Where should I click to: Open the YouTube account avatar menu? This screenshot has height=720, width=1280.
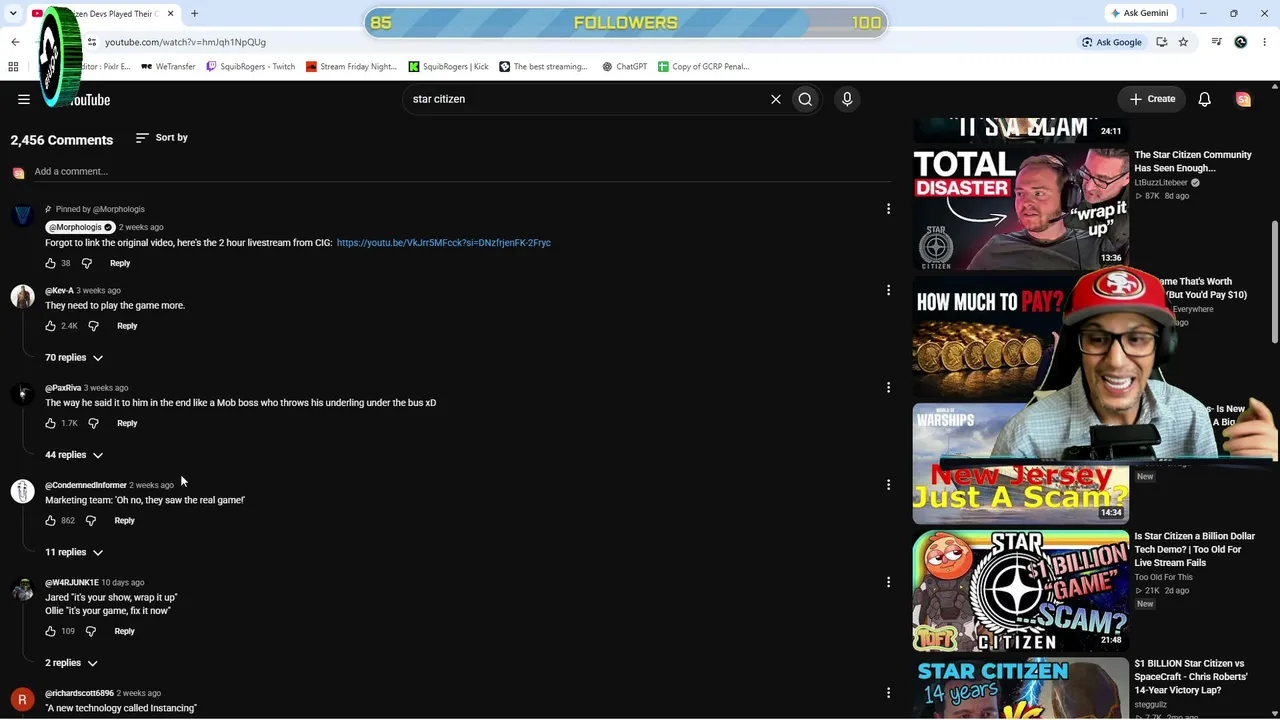[x=1243, y=99]
